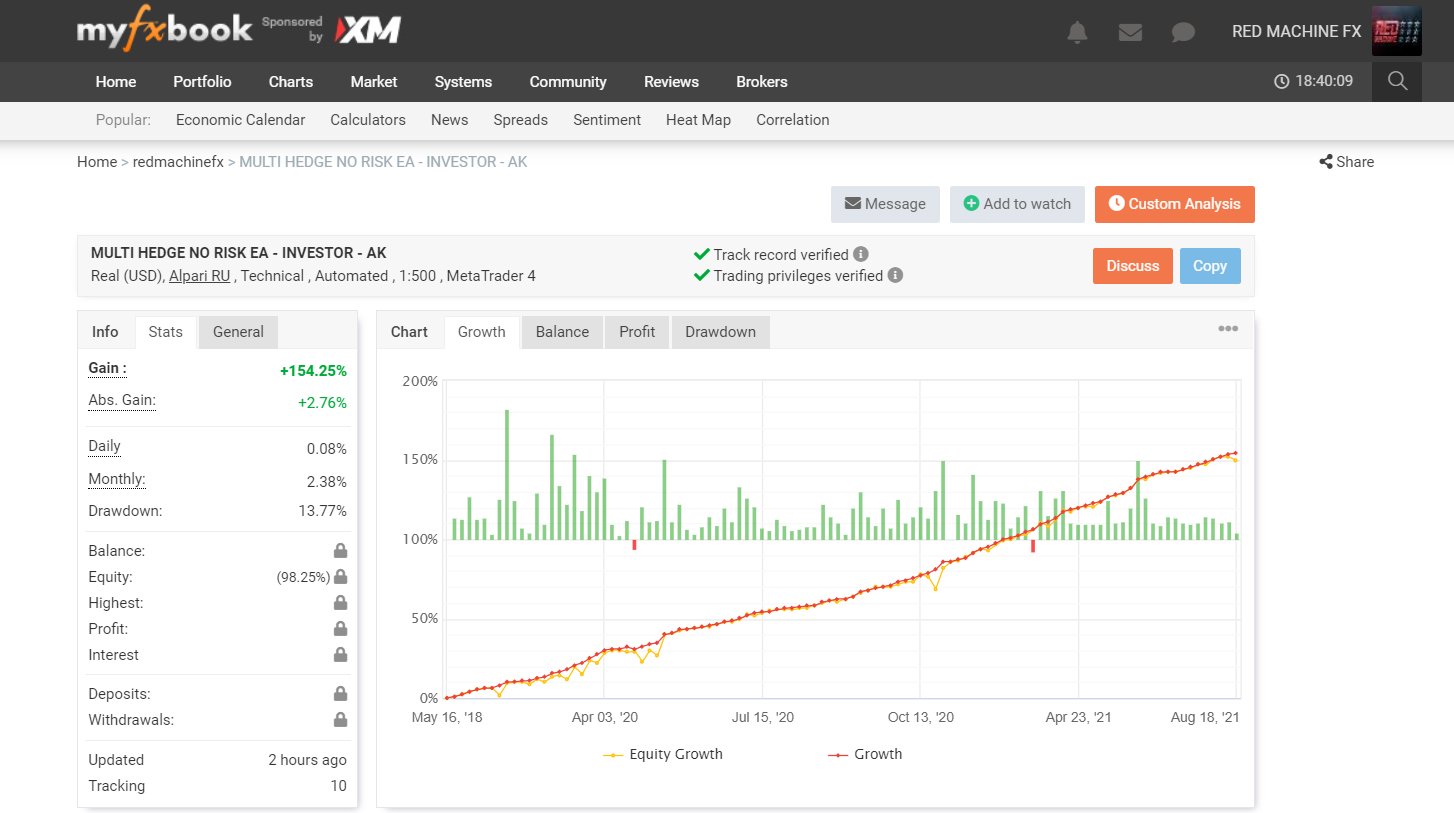Open the notifications bell icon
Viewport: 1454px width, 813px height.
coord(1077,32)
